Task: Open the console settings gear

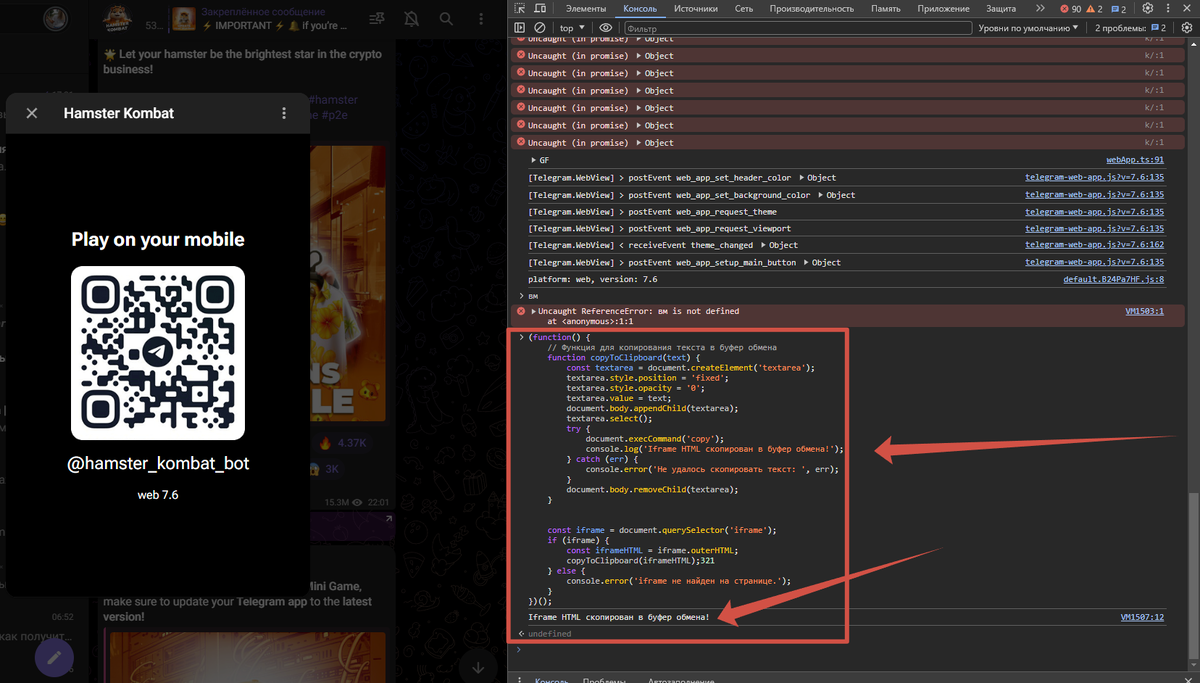Action: [x=1187, y=28]
